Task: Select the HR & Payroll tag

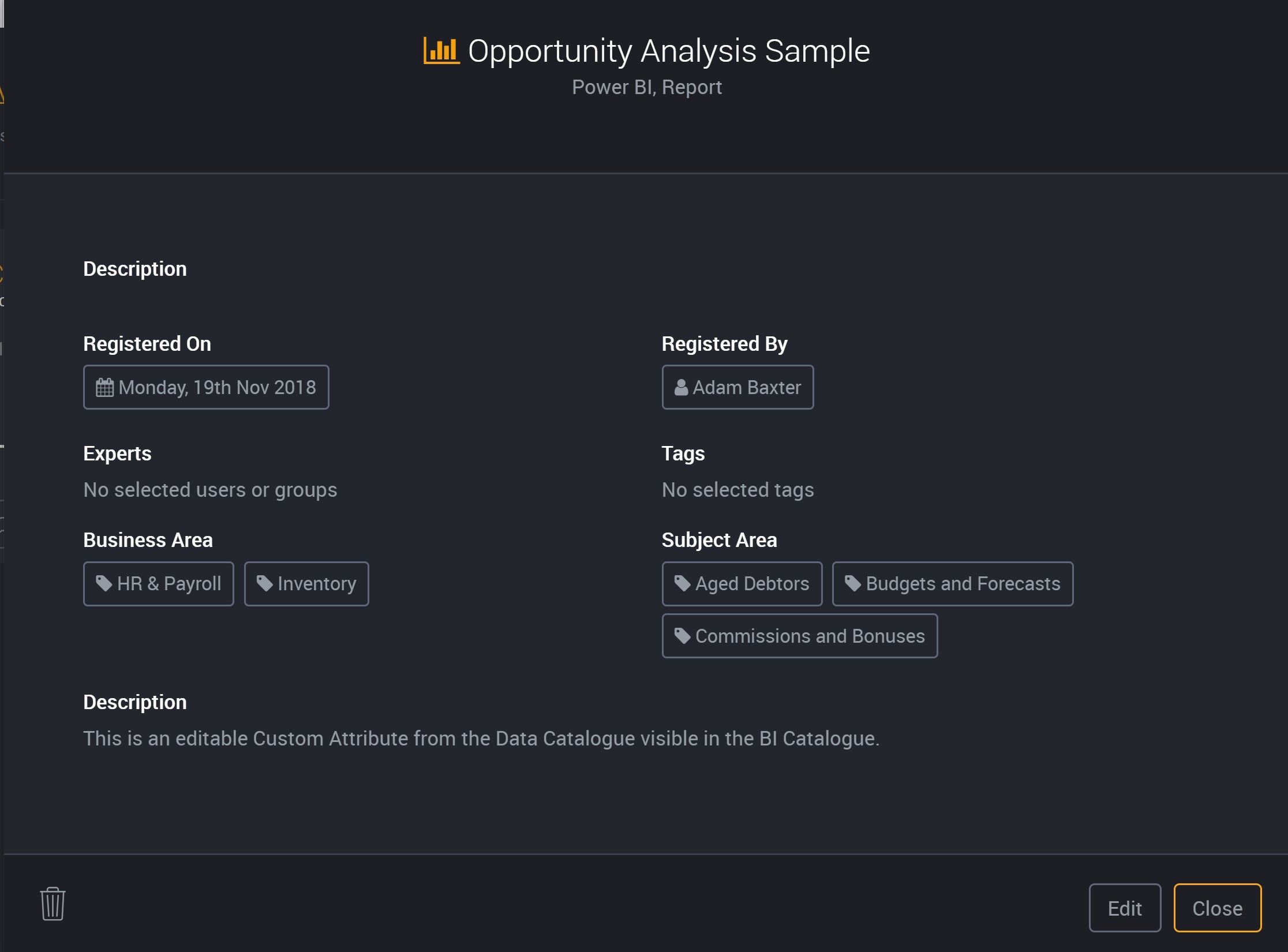Action: [x=159, y=584]
